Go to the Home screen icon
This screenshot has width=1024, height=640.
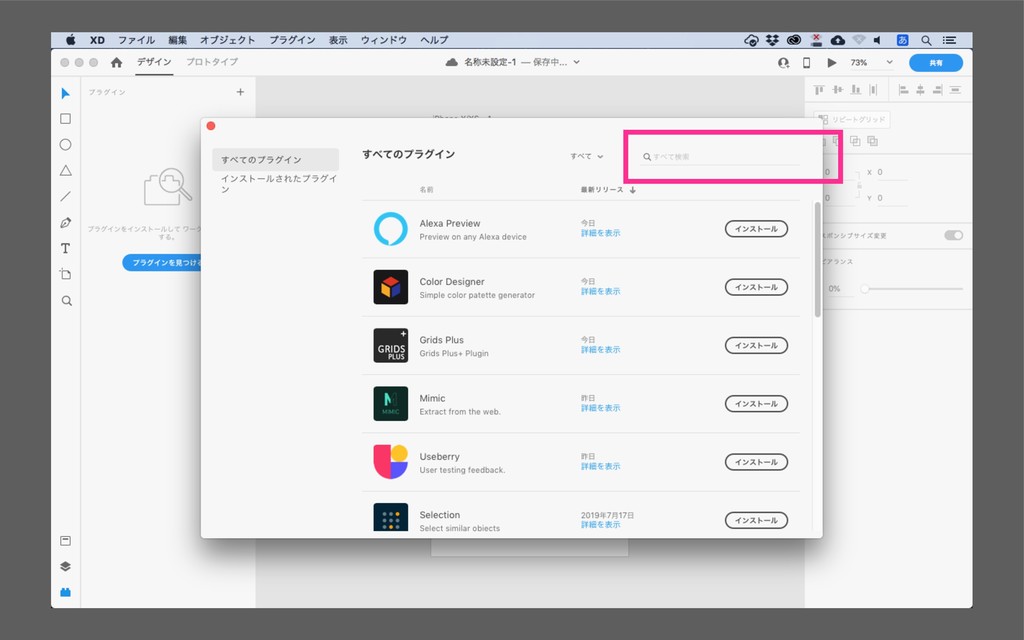(x=116, y=63)
